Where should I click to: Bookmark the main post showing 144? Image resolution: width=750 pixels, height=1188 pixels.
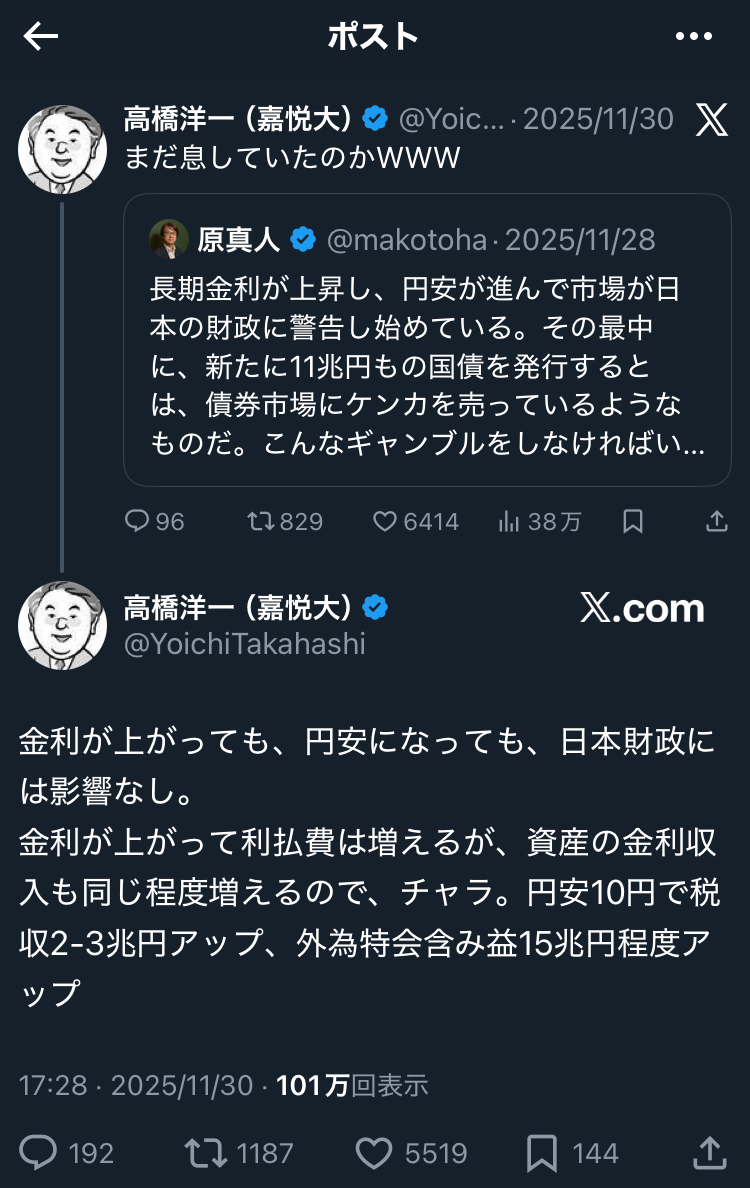tap(542, 1153)
